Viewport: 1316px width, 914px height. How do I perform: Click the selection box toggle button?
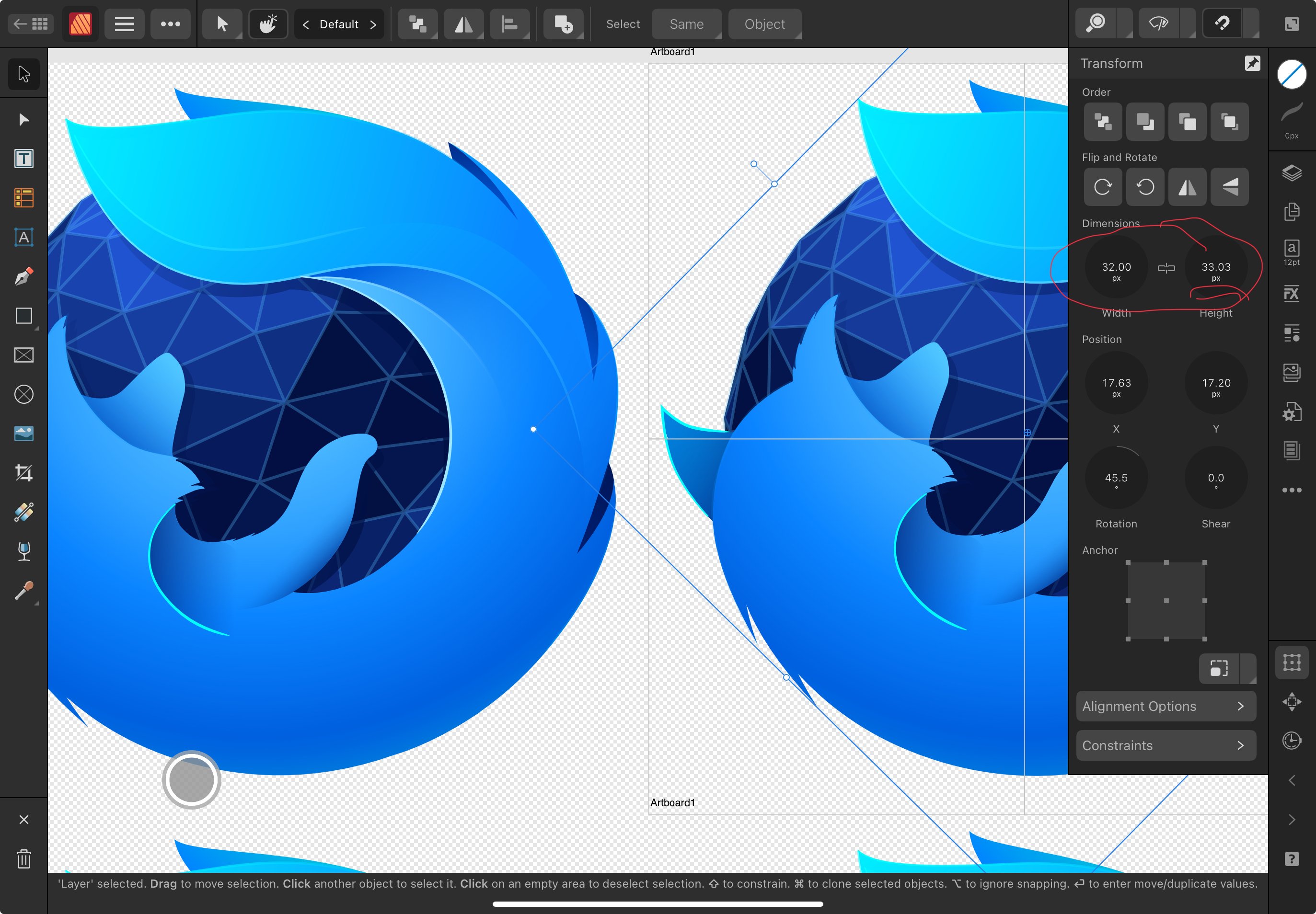[x=1219, y=668]
